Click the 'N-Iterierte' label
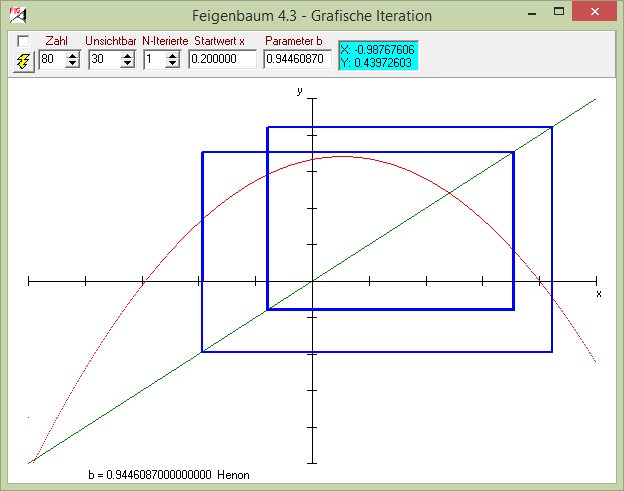 [x=165, y=41]
